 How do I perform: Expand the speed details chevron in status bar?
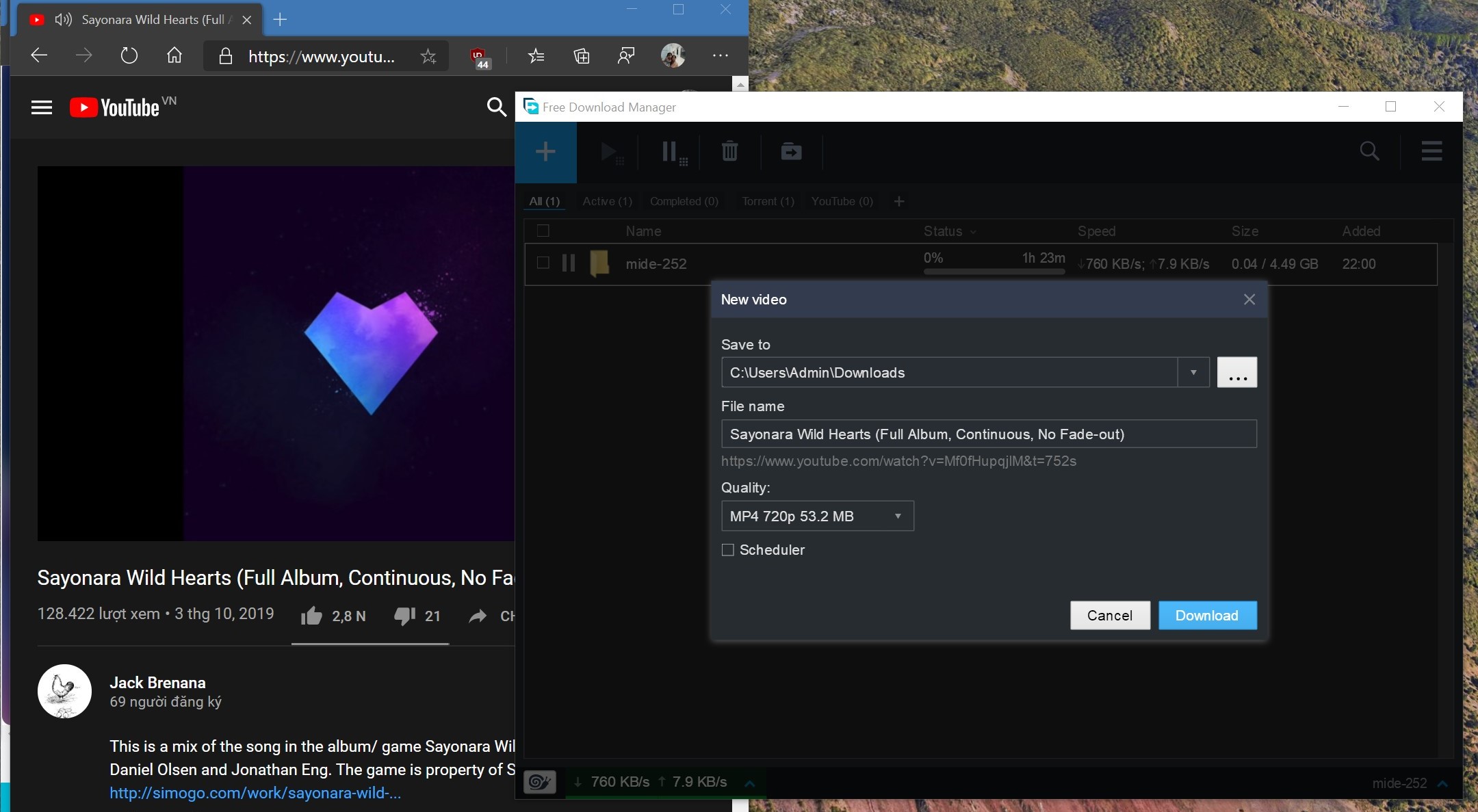click(x=750, y=783)
